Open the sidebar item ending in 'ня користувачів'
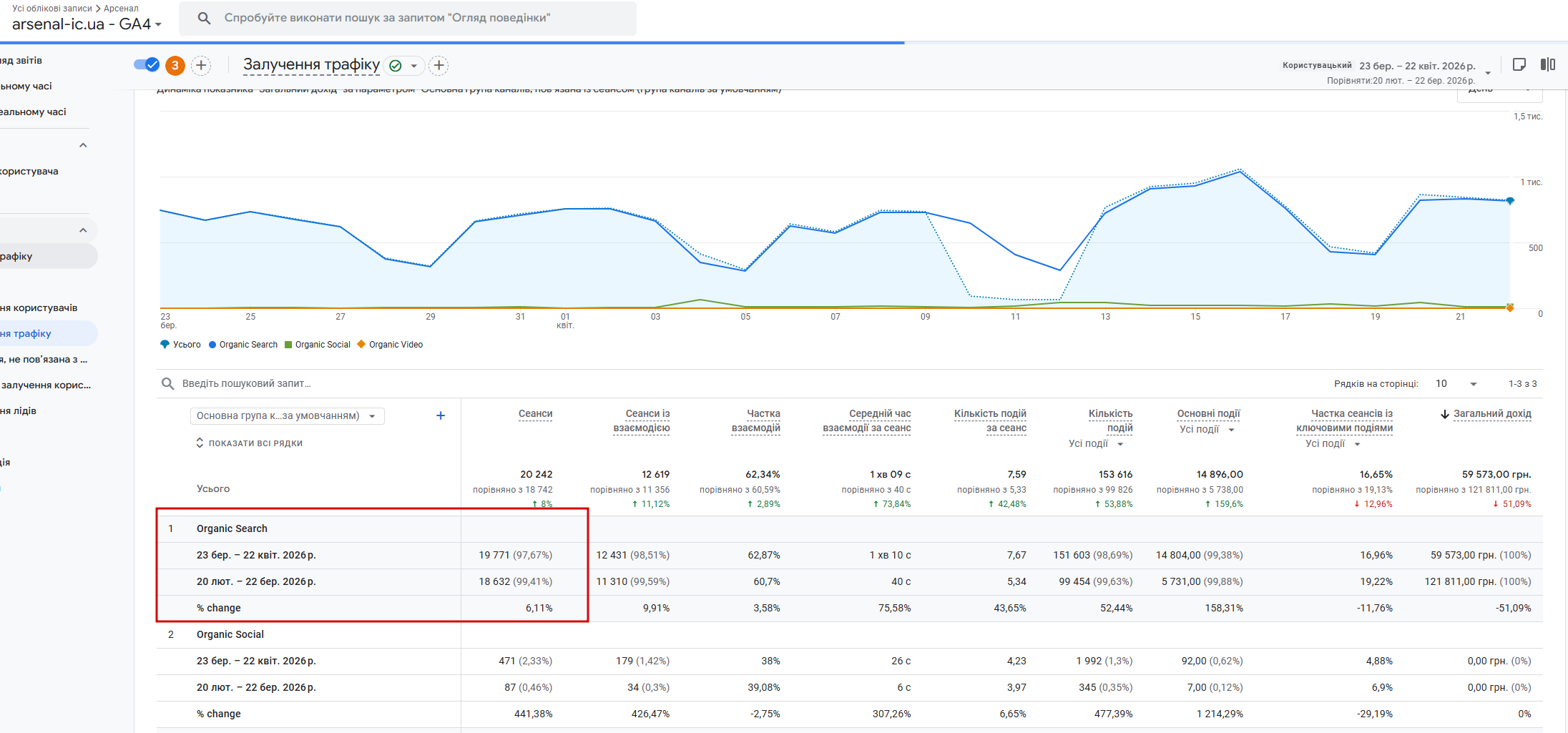Viewport: 1568px width, 733px height. click(x=39, y=308)
